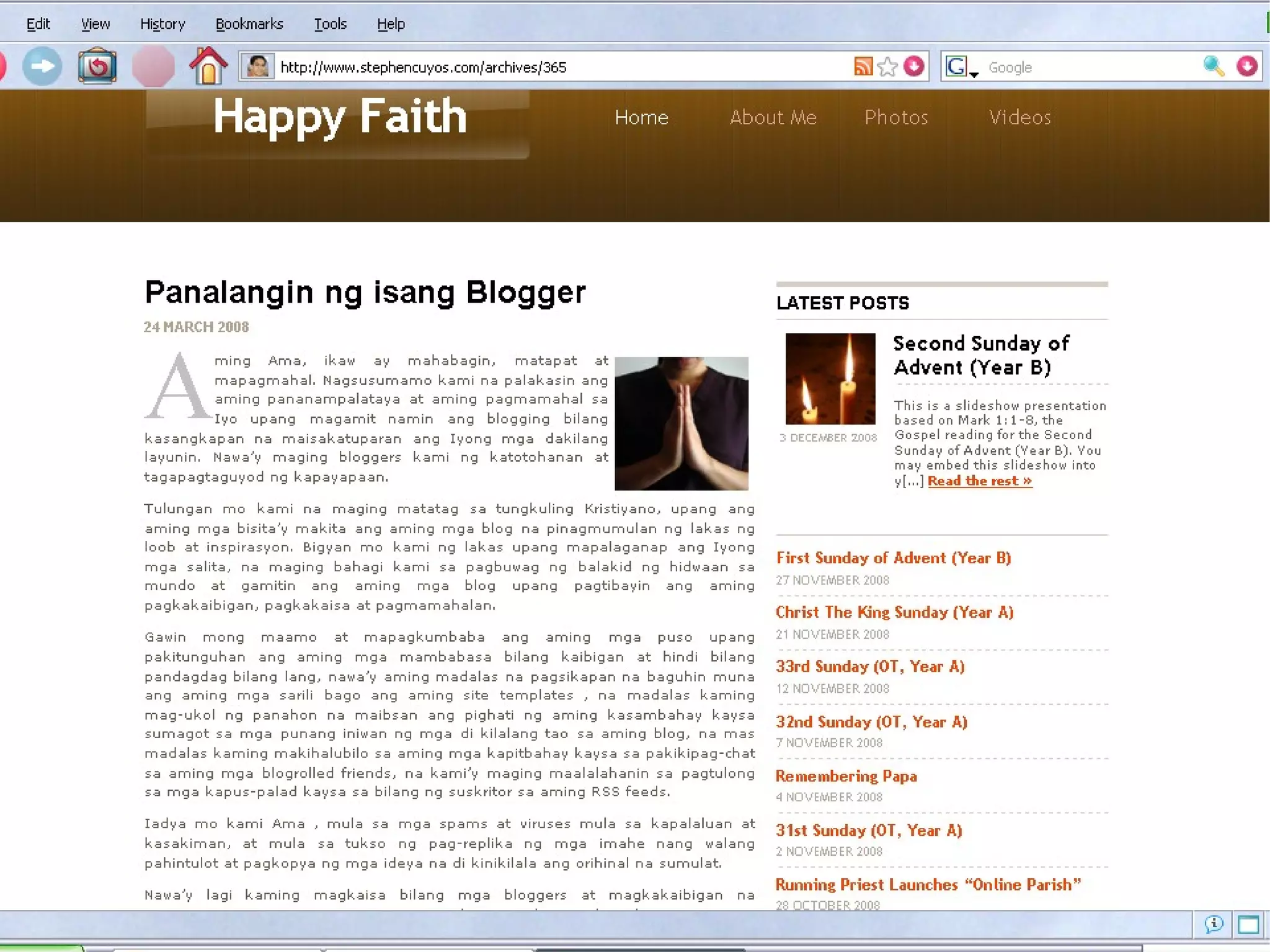Click the reload page icon
The width and height of the screenshot is (1270, 952).
tap(97, 66)
